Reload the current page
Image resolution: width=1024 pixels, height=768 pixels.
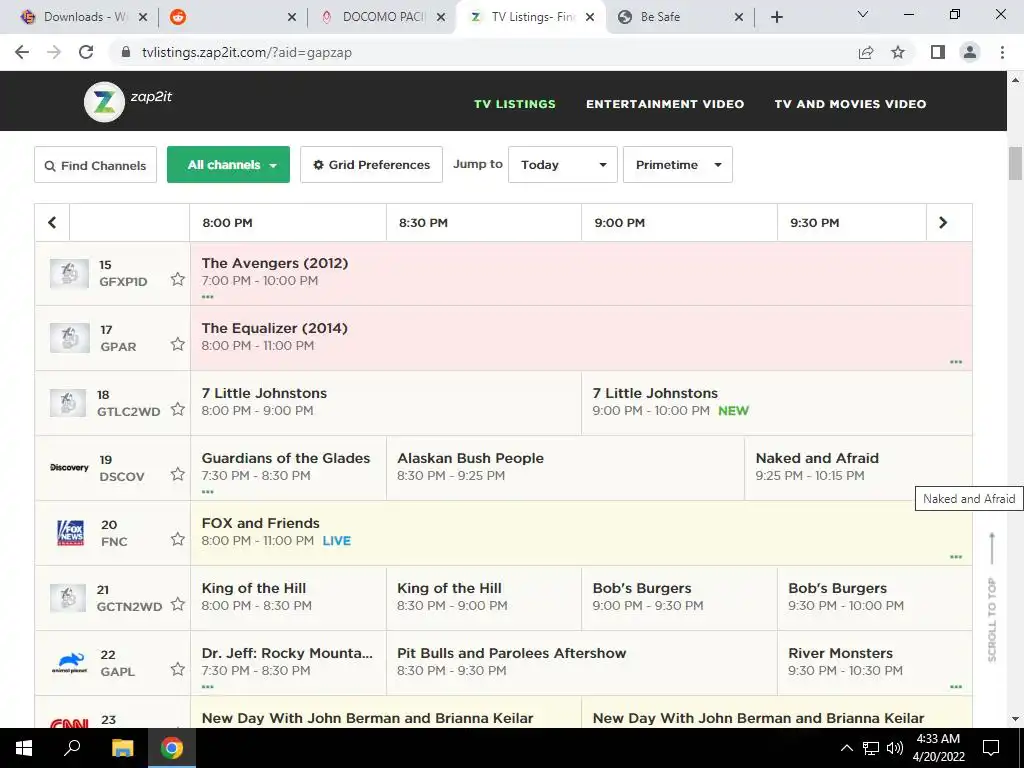[x=86, y=52]
